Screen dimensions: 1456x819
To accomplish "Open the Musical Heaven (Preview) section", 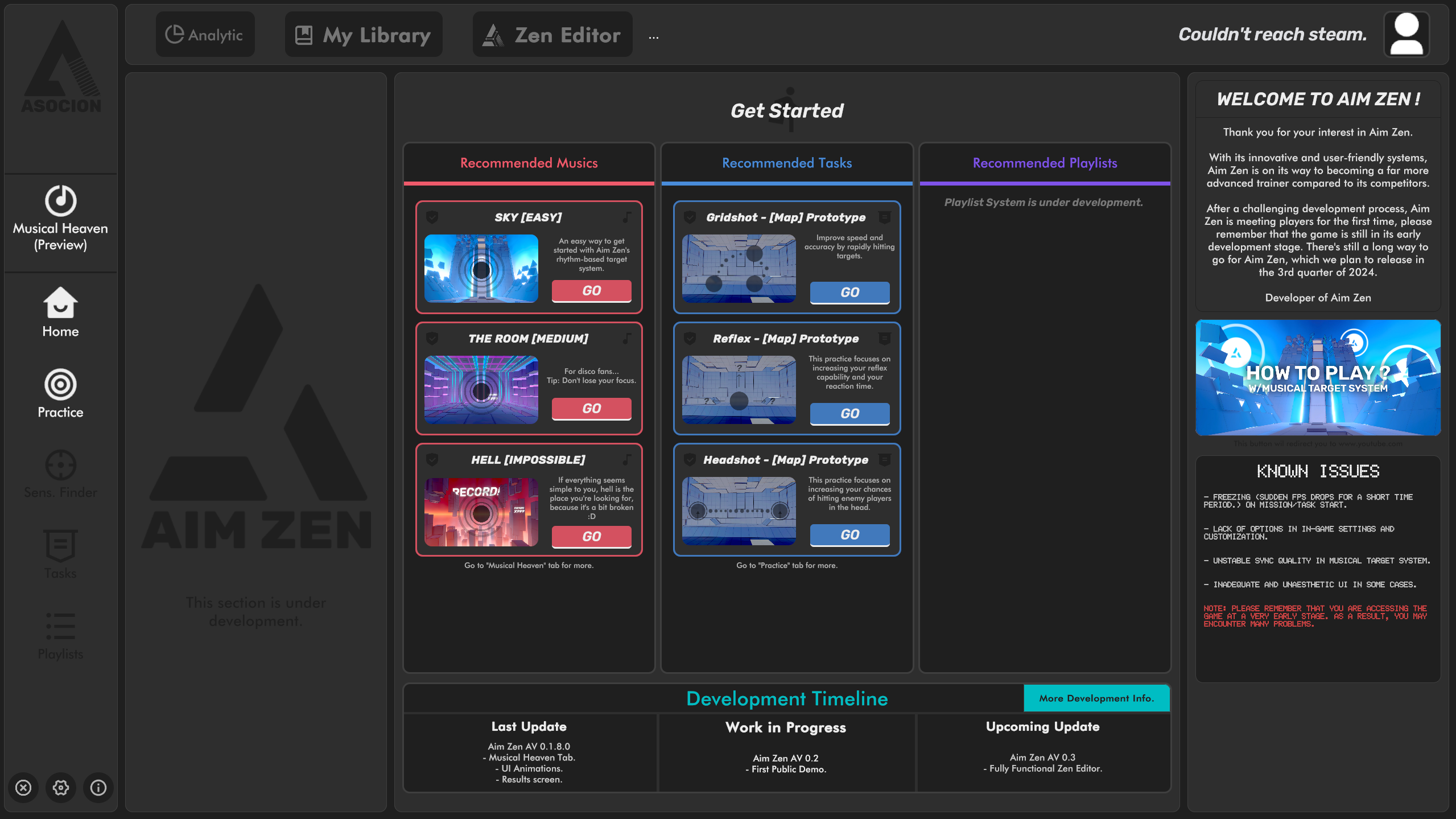I will coord(60,219).
